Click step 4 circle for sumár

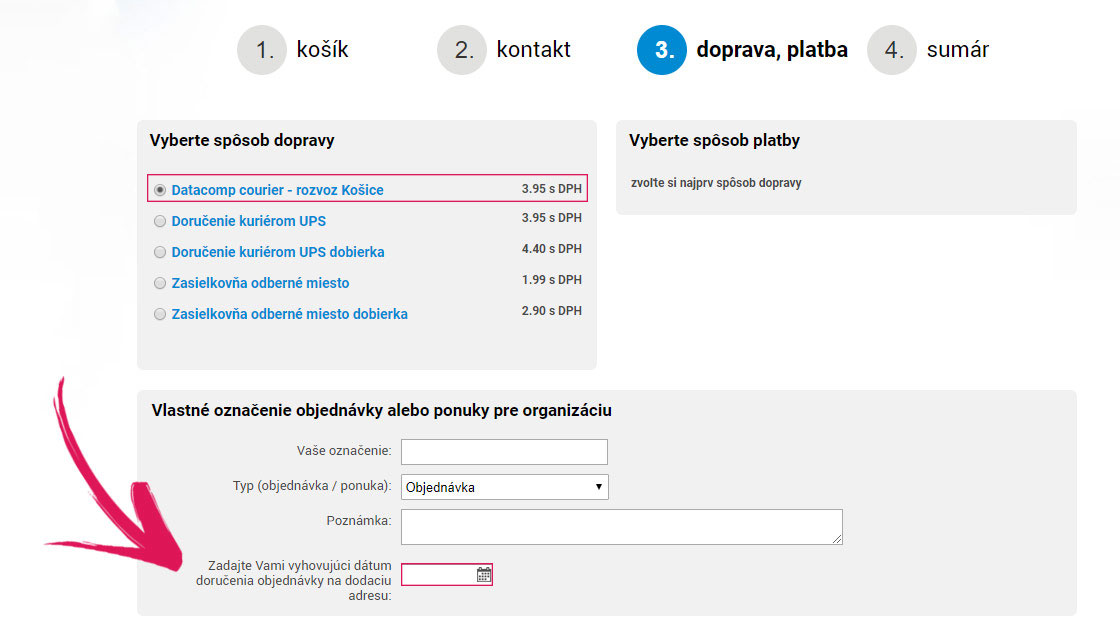892,50
